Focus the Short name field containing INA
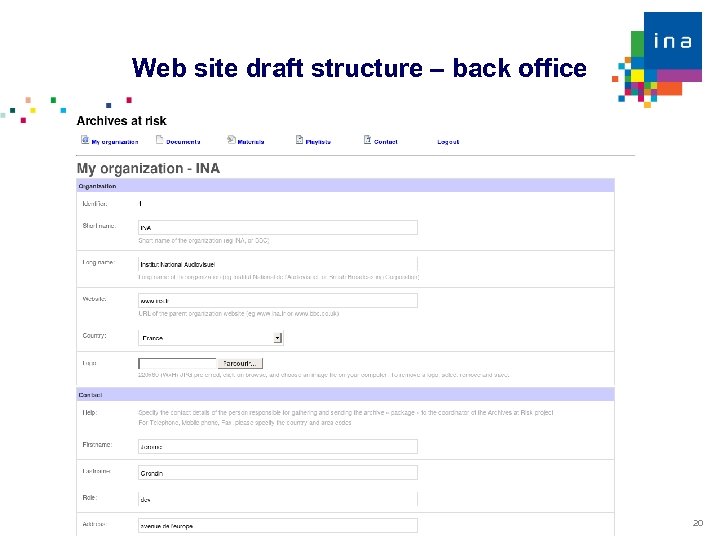Screen dimensions: 720x540 tap(278, 227)
